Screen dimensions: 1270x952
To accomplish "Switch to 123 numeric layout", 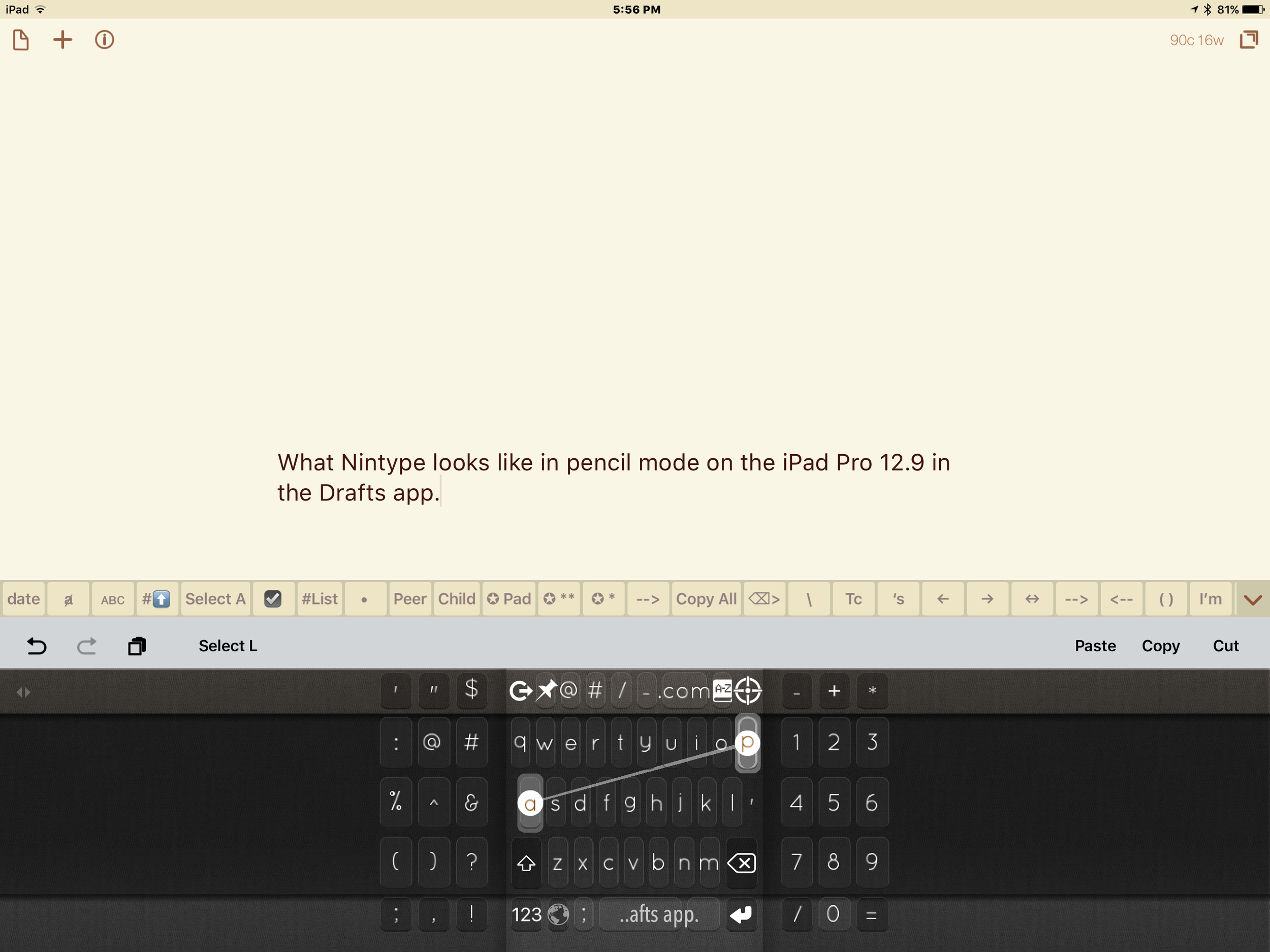I will pyautogui.click(x=526, y=914).
